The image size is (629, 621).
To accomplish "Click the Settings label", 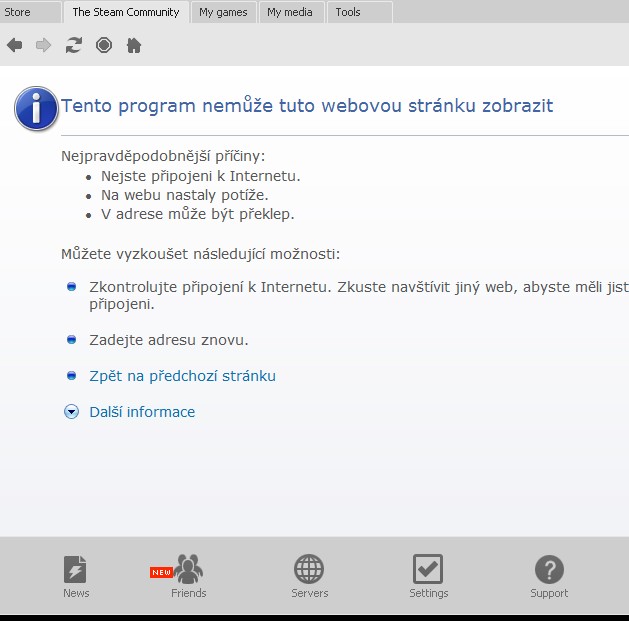I will pos(429,593).
